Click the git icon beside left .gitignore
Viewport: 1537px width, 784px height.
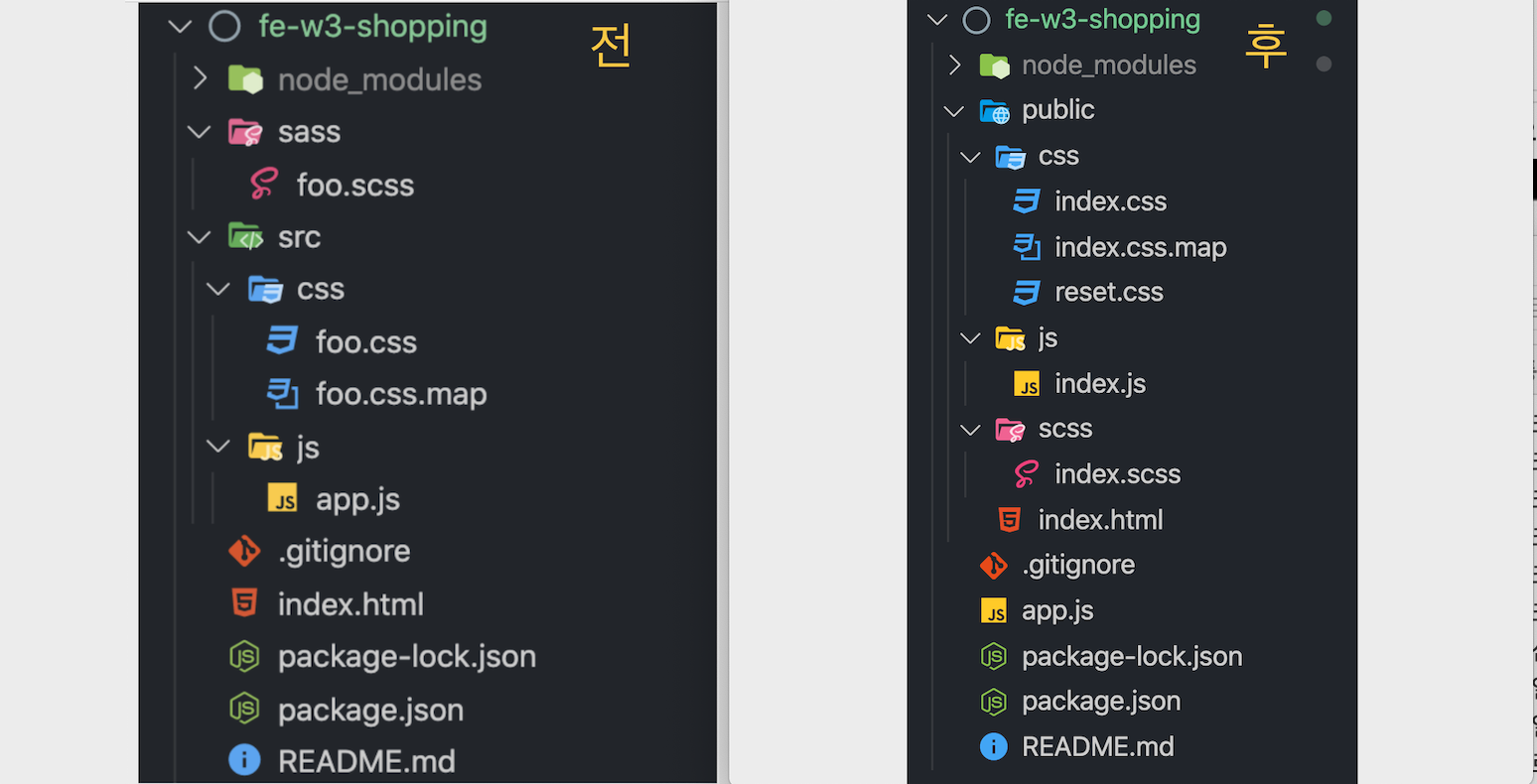coord(244,551)
